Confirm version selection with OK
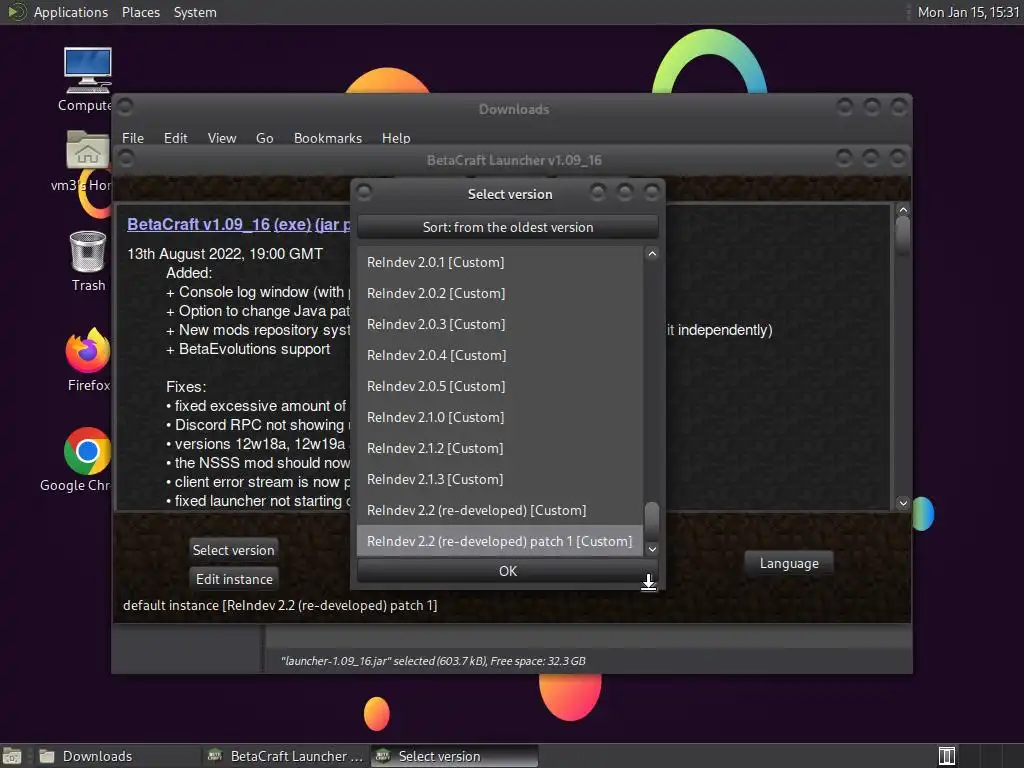Viewport: 1024px width, 768px height. [507, 571]
